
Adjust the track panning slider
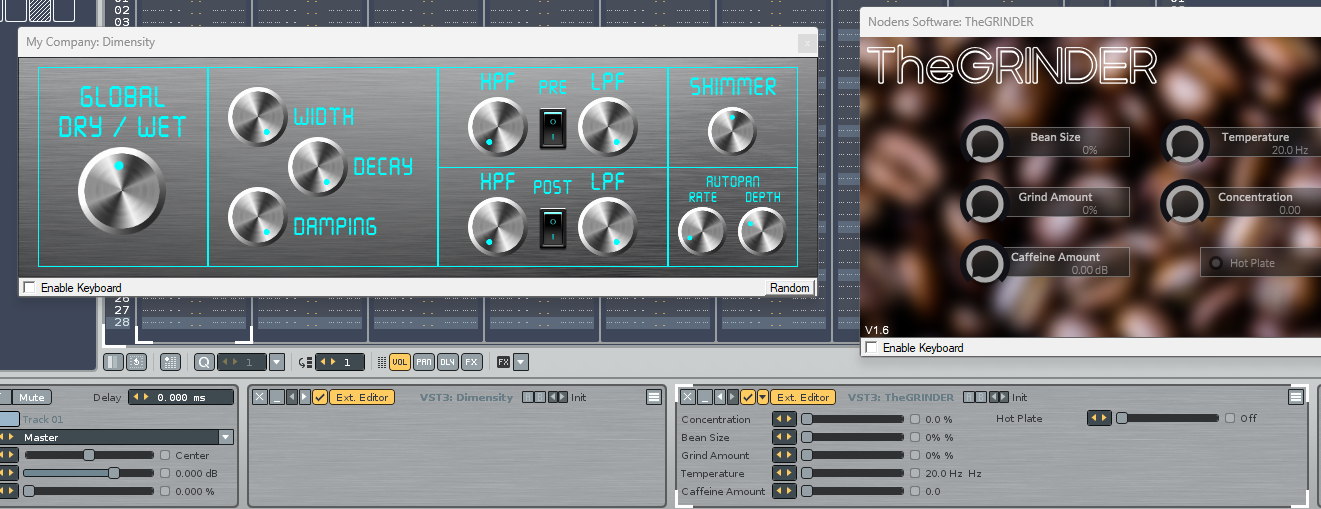coord(89,455)
